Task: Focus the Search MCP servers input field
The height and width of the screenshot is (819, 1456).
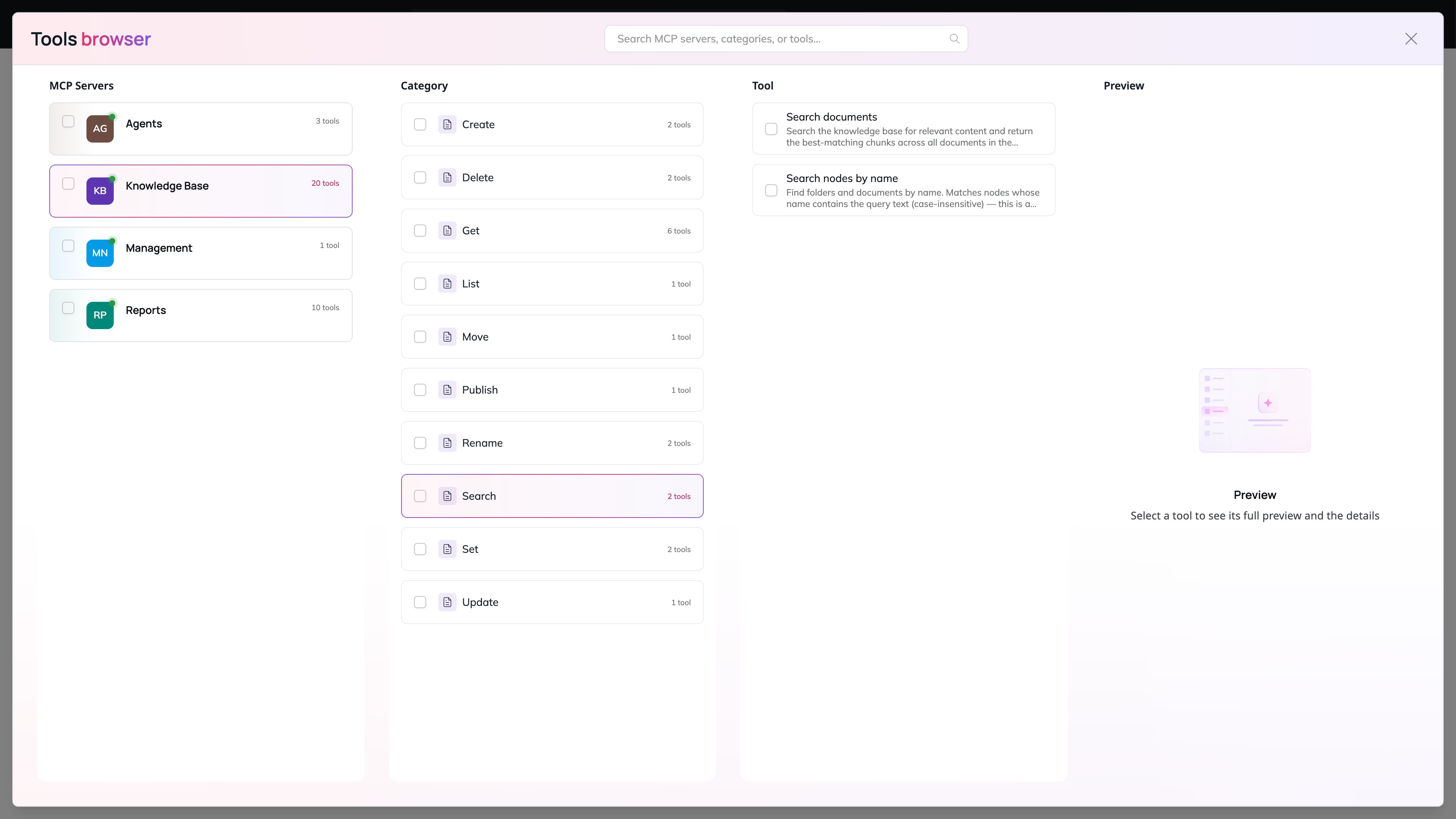Action: (x=786, y=39)
